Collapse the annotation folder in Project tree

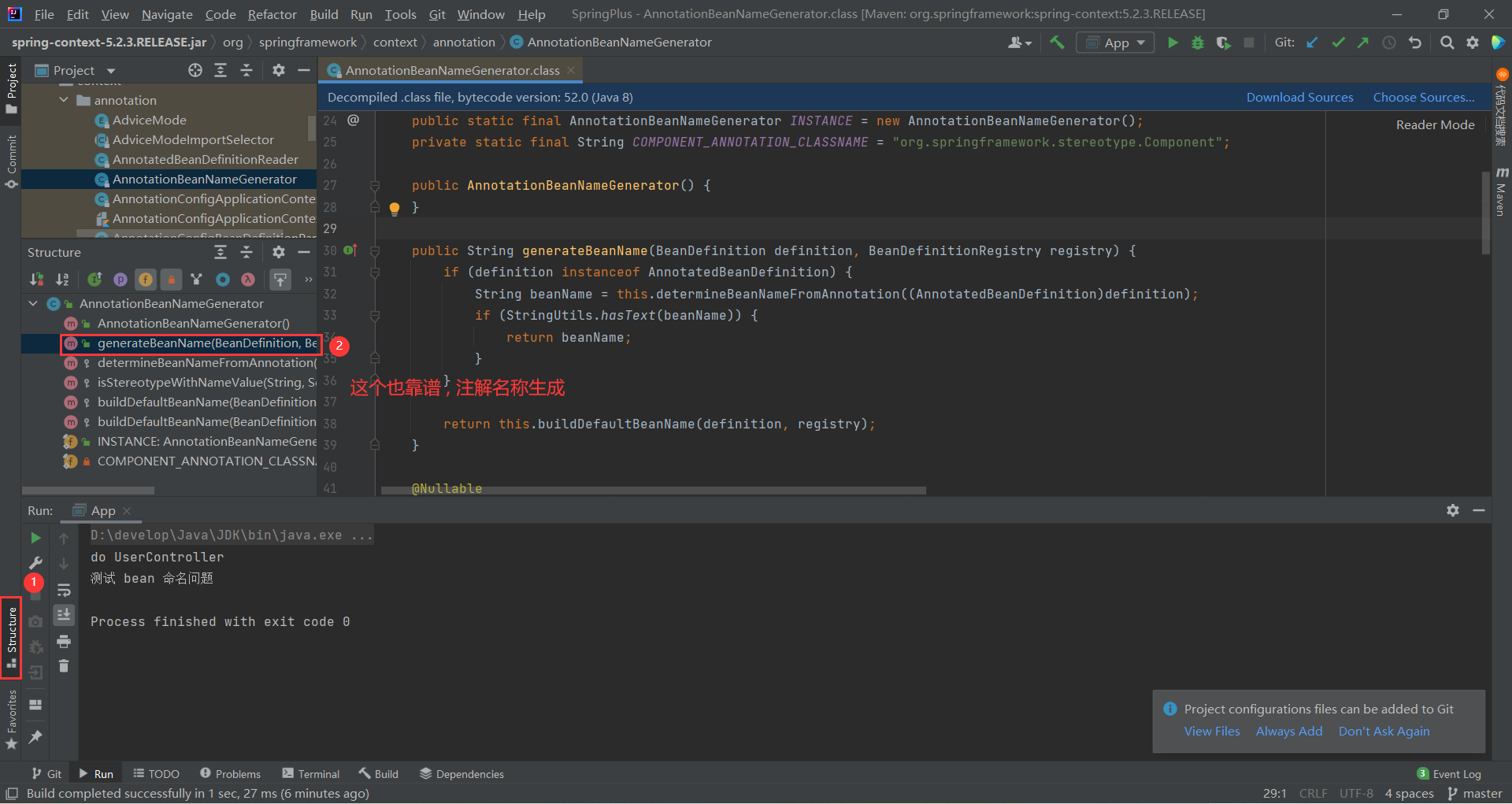click(x=64, y=100)
